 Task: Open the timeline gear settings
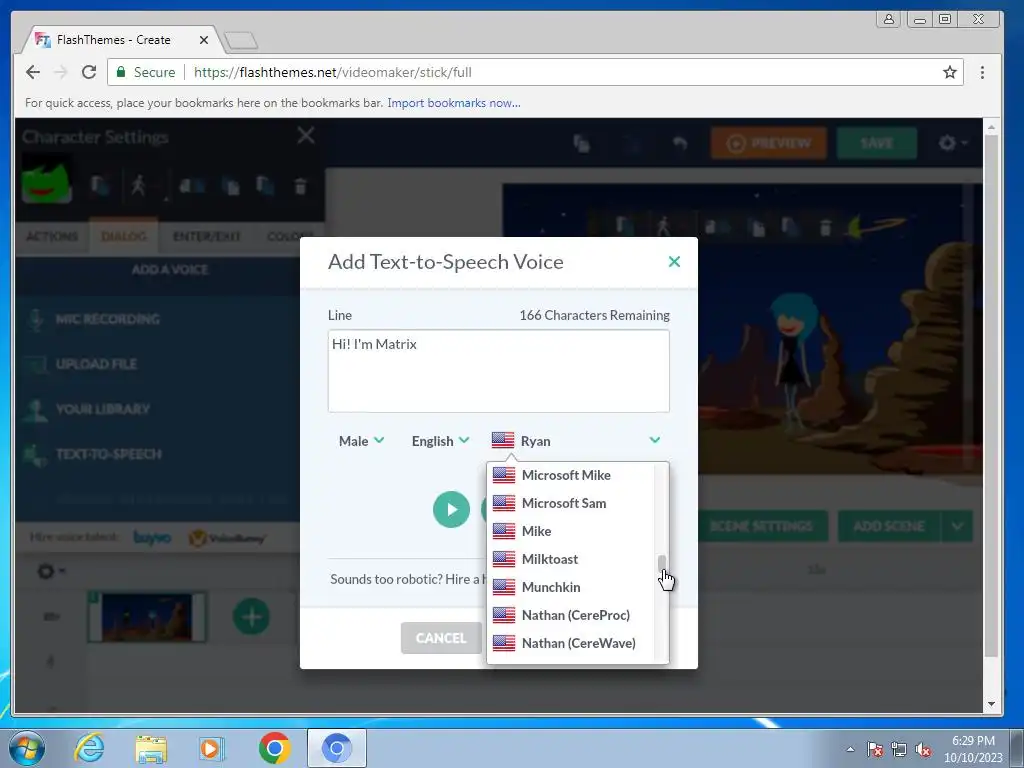(x=50, y=571)
